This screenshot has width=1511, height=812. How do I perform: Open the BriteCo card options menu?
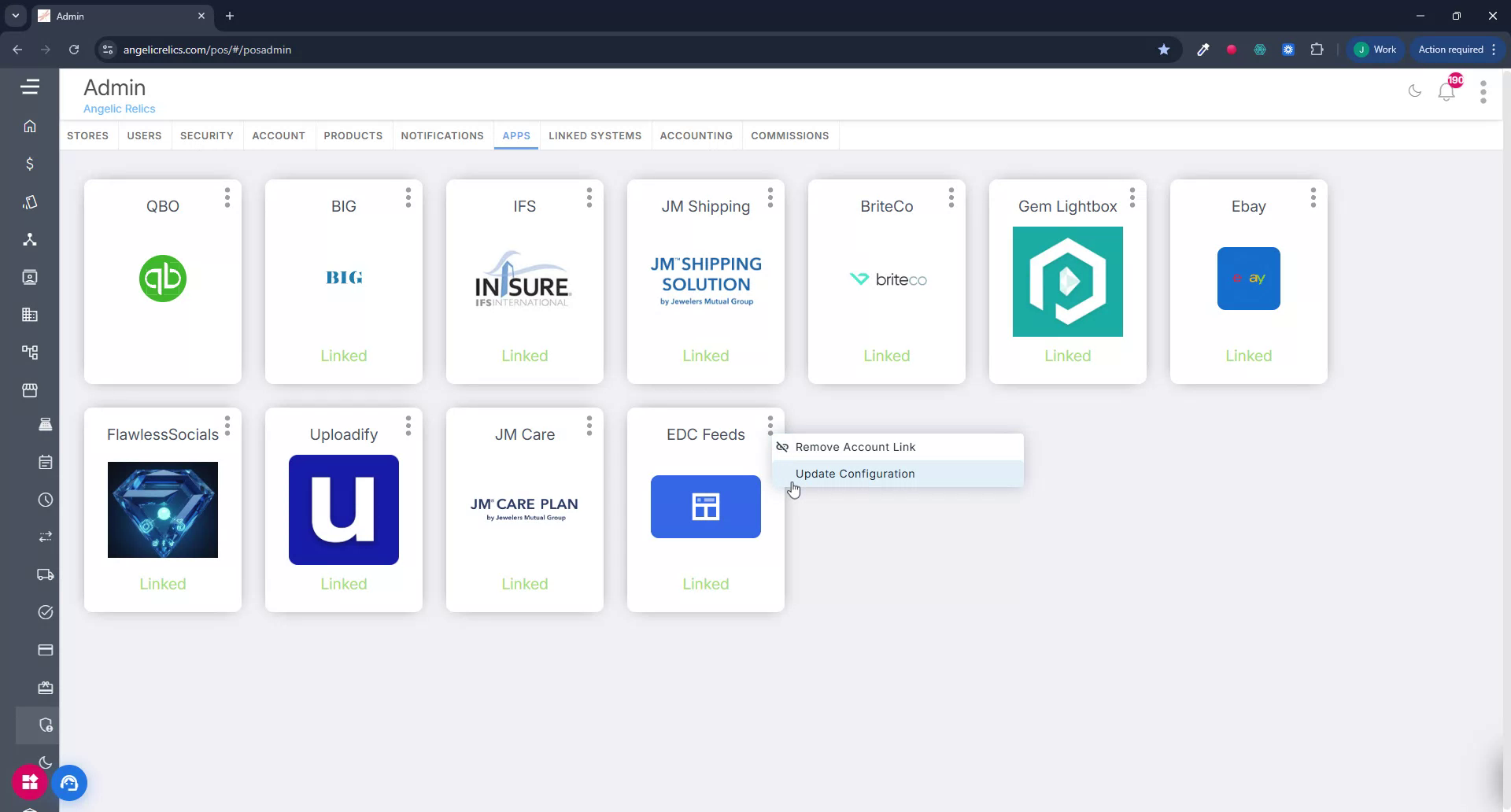[951, 197]
